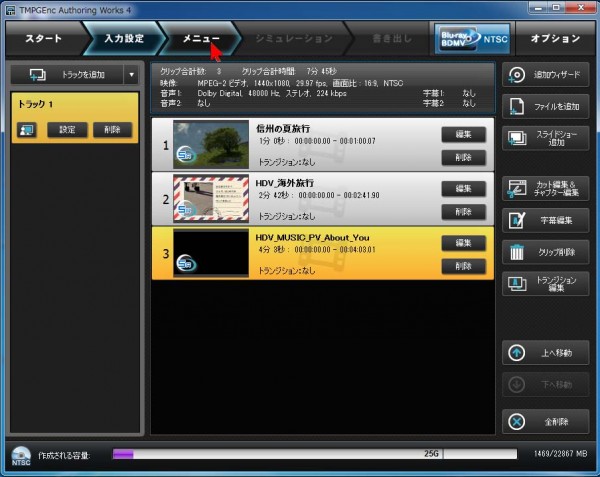The image size is (600, 477).
Task: Click 編集 for HDV_海外旅行 clip
Action: point(463,189)
